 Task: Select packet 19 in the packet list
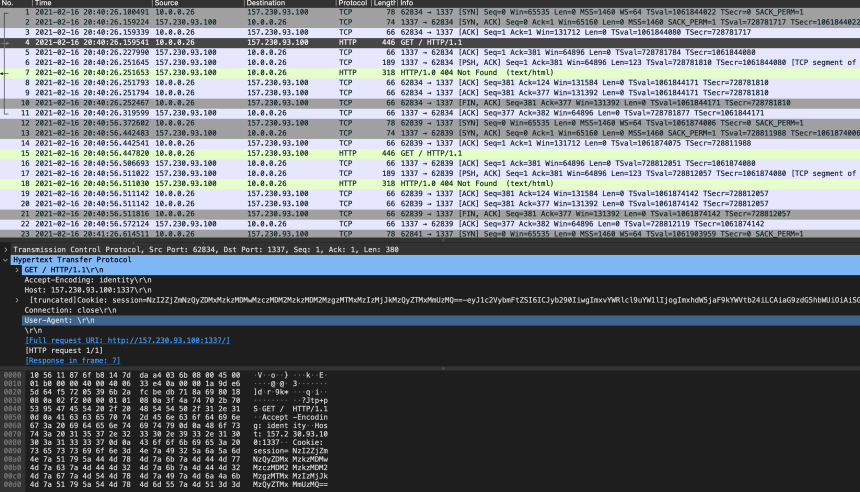pyautogui.click(x=430, y=194)
